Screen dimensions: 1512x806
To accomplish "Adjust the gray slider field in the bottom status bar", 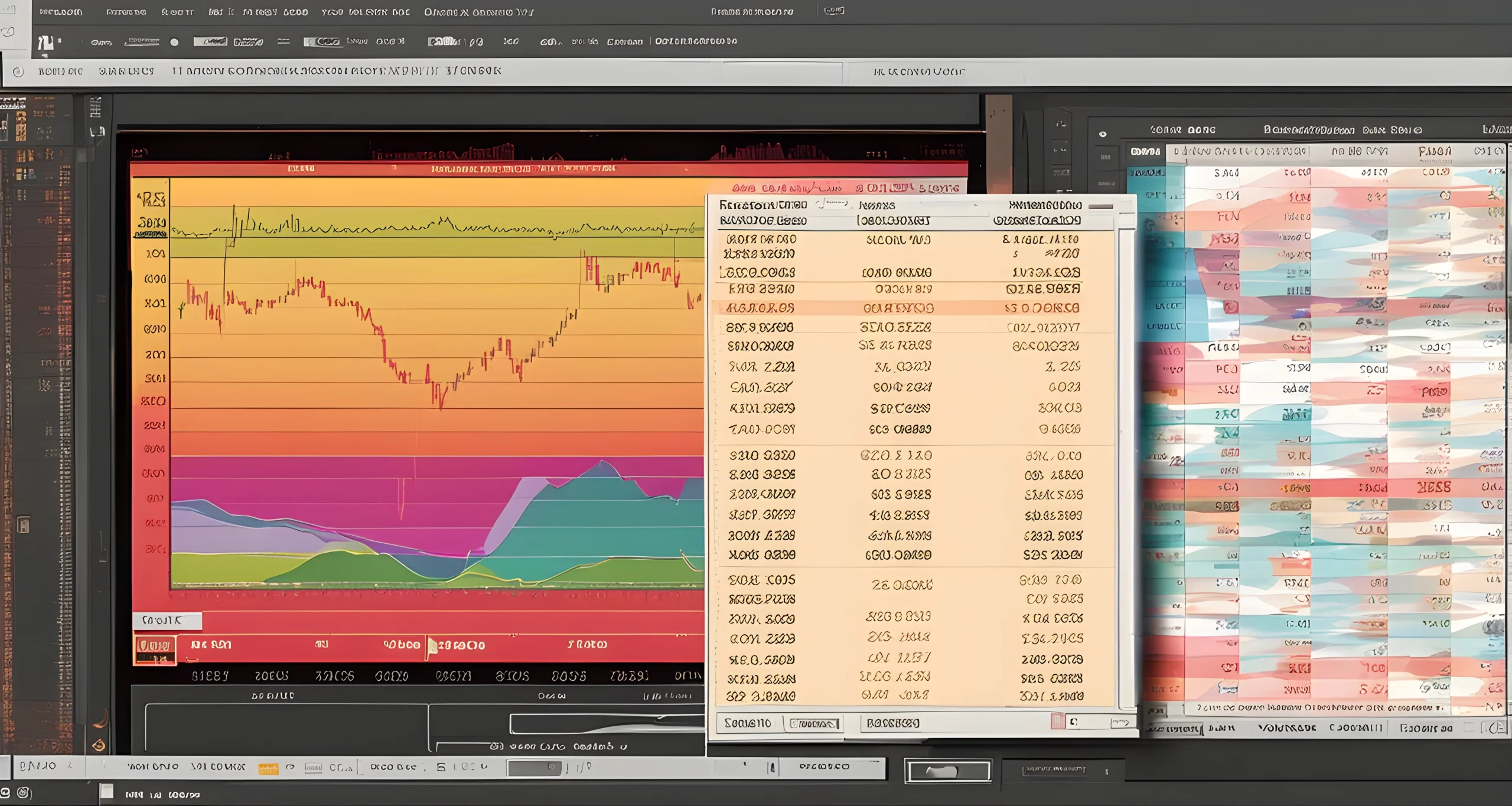I will click(534, 768).
